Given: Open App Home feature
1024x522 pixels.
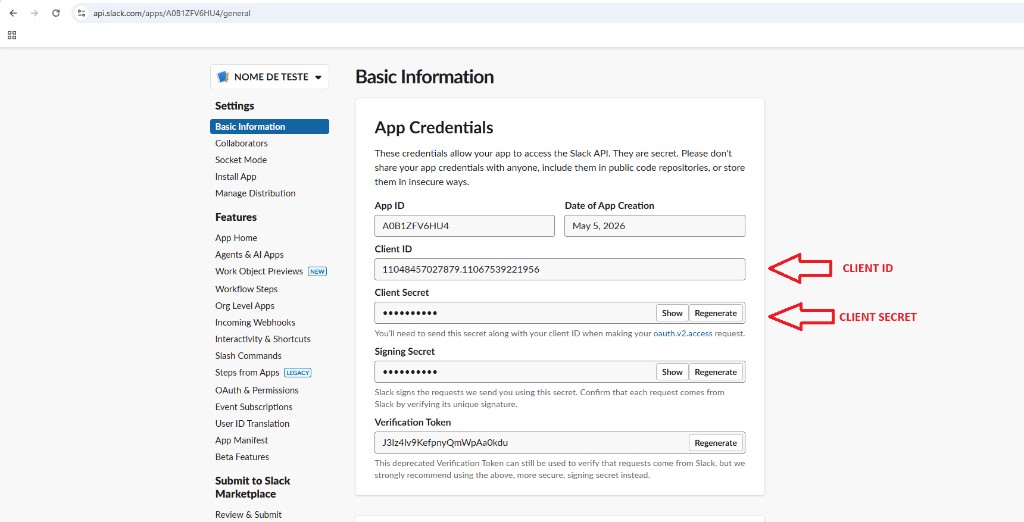Looking at the screenshot, I should click(x=236, y=238).
